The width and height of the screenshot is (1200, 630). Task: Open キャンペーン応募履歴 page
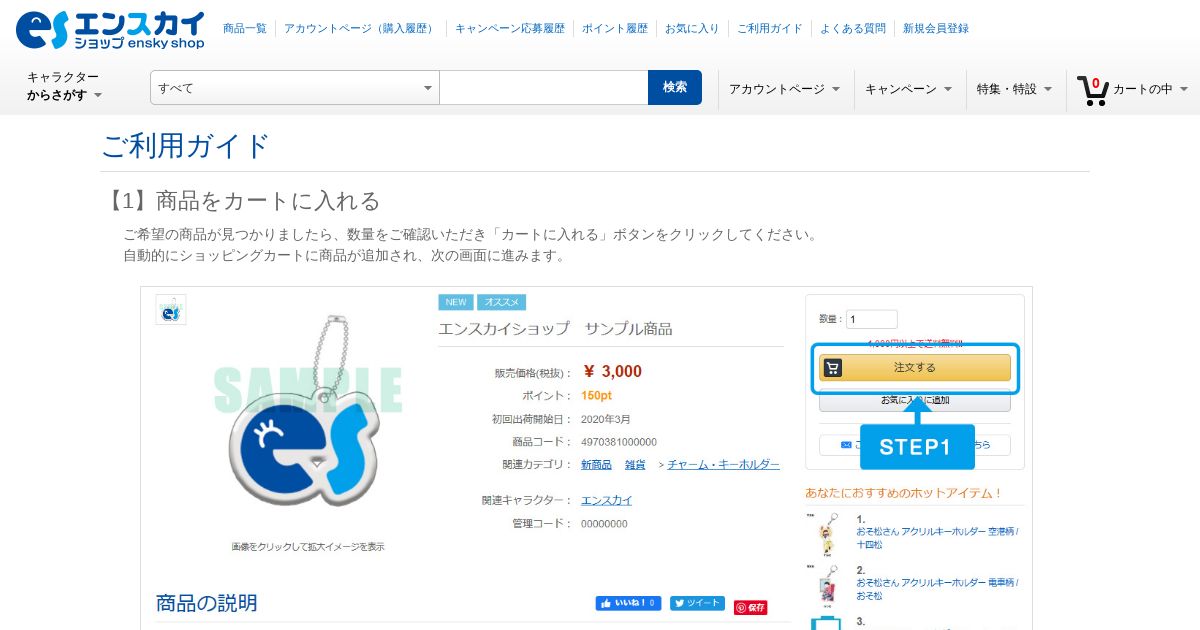point(510,29)
